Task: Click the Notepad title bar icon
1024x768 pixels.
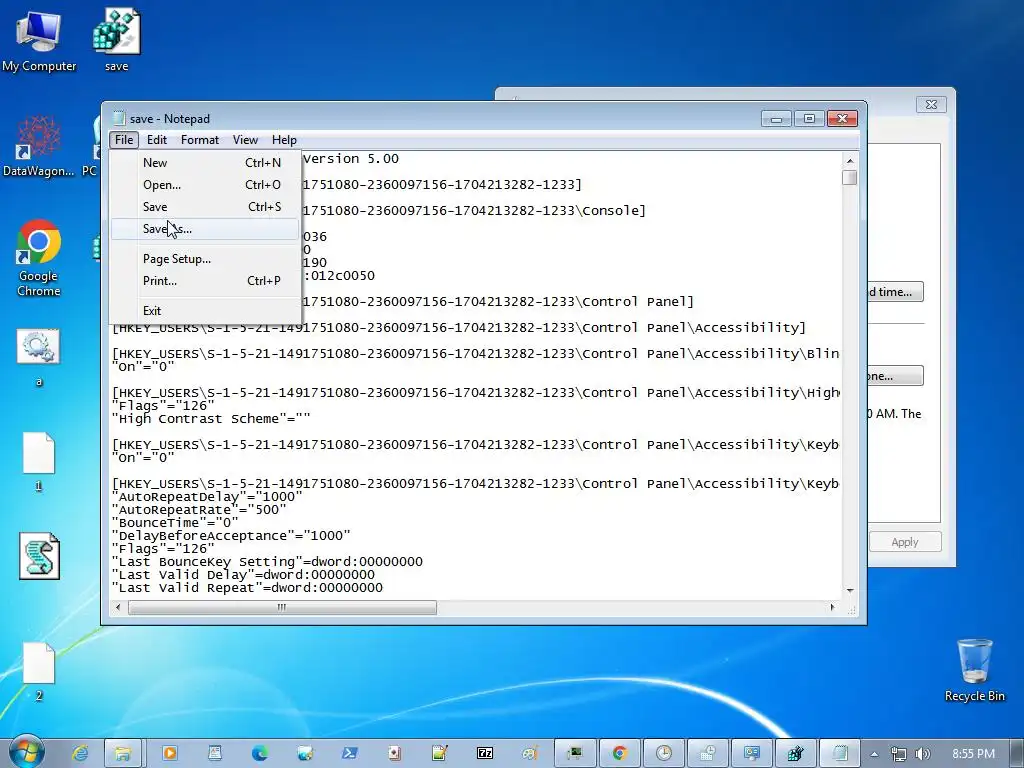Action: pos(119,118)
